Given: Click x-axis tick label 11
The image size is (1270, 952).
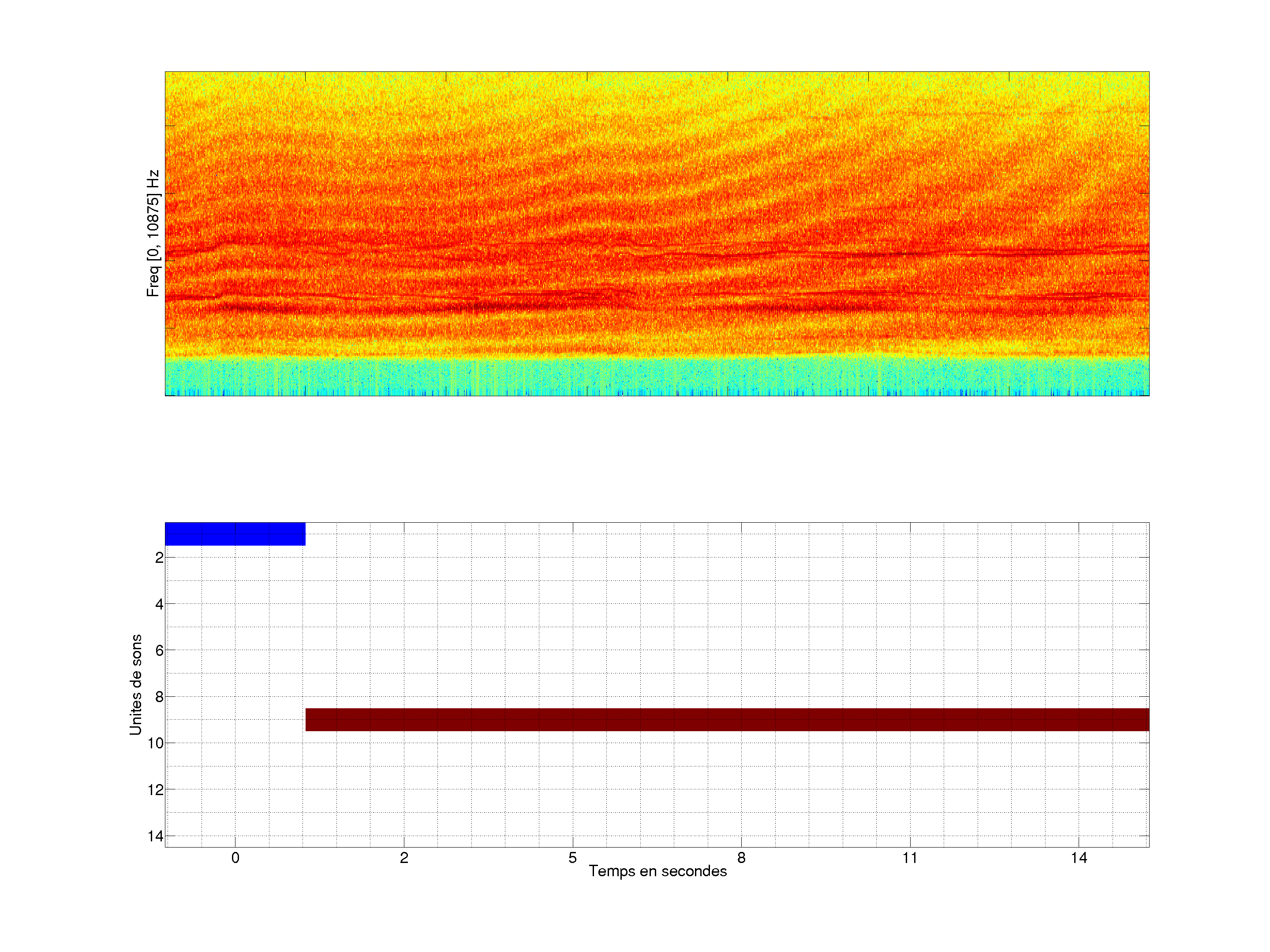Looking at the screenshot, I should [909, 858].
